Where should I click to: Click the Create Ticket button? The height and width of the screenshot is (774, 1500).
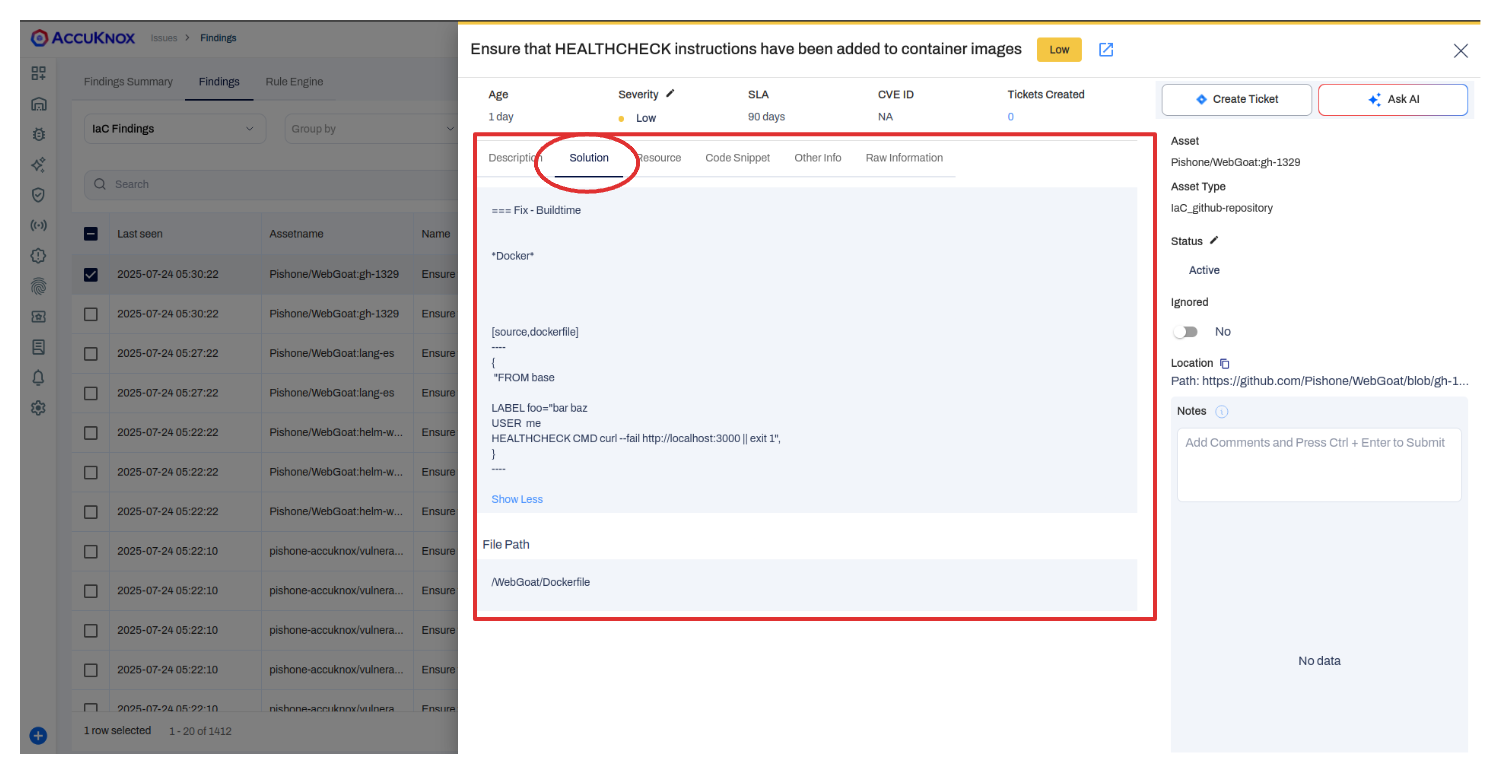point(1236,99)
